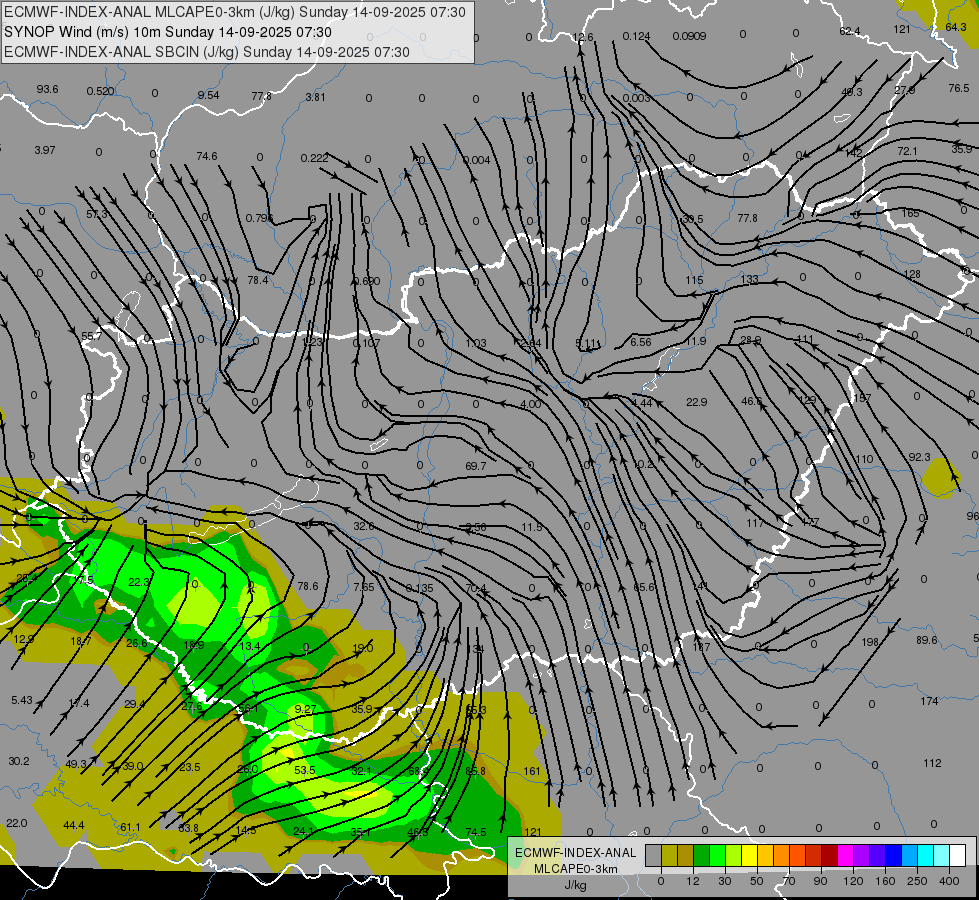The width and height of the screenshot is (979, 900).
Task: Click the map value 174
Action: (x=929, y=701)
